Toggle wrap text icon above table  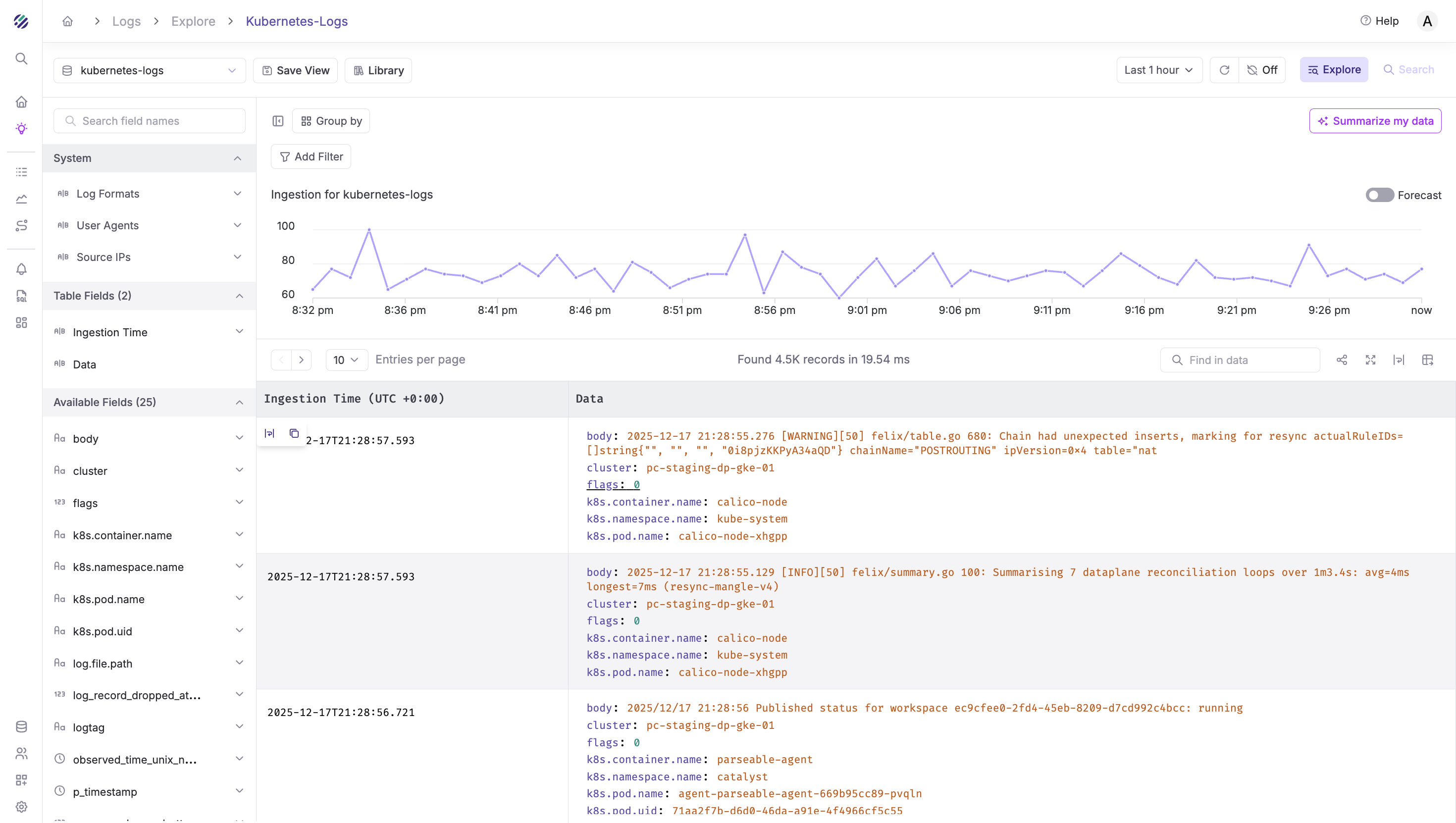(x=1399, y=360)
